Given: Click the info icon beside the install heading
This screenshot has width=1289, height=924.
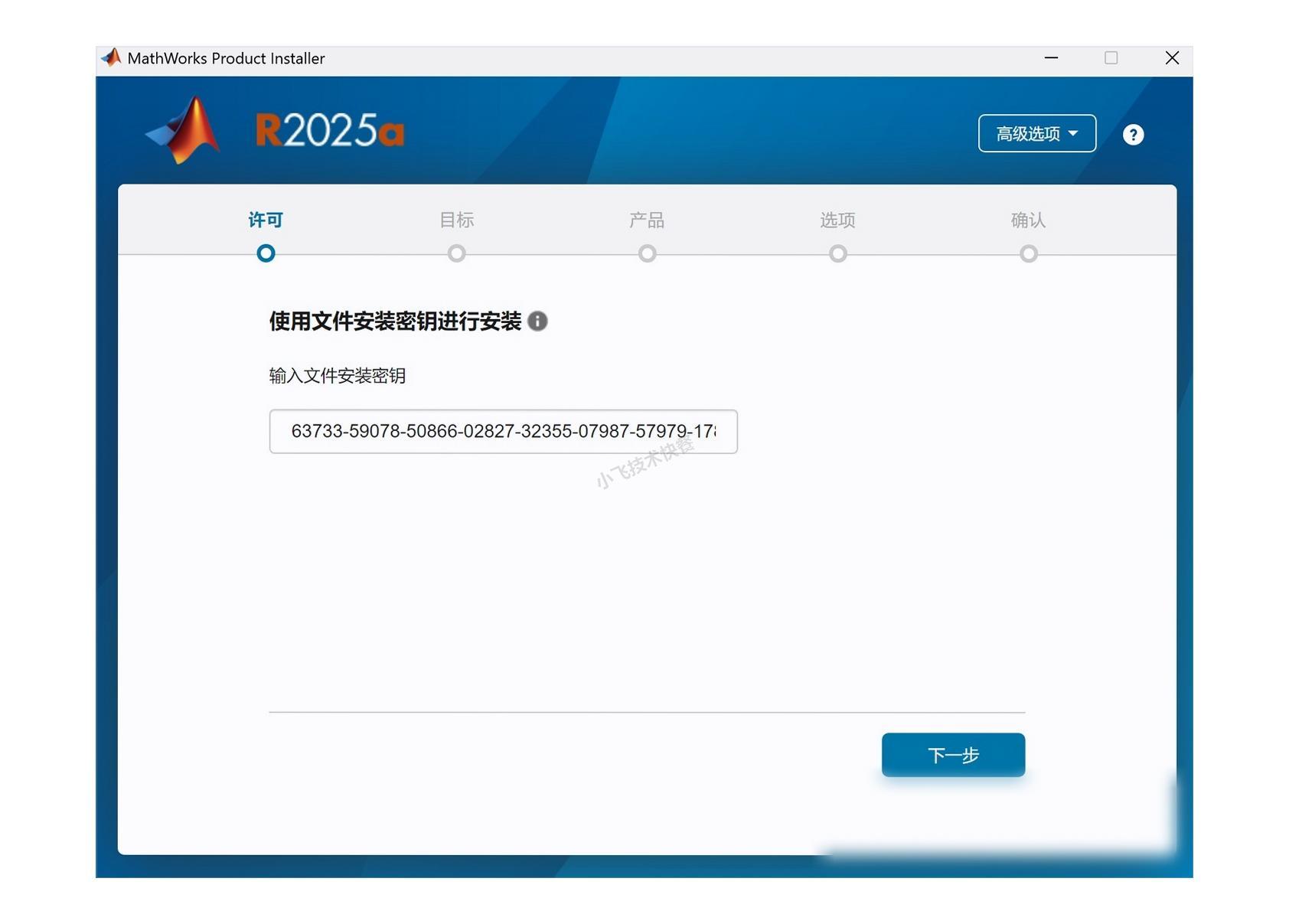Looking at the screenshot, I should coord(537,321).
